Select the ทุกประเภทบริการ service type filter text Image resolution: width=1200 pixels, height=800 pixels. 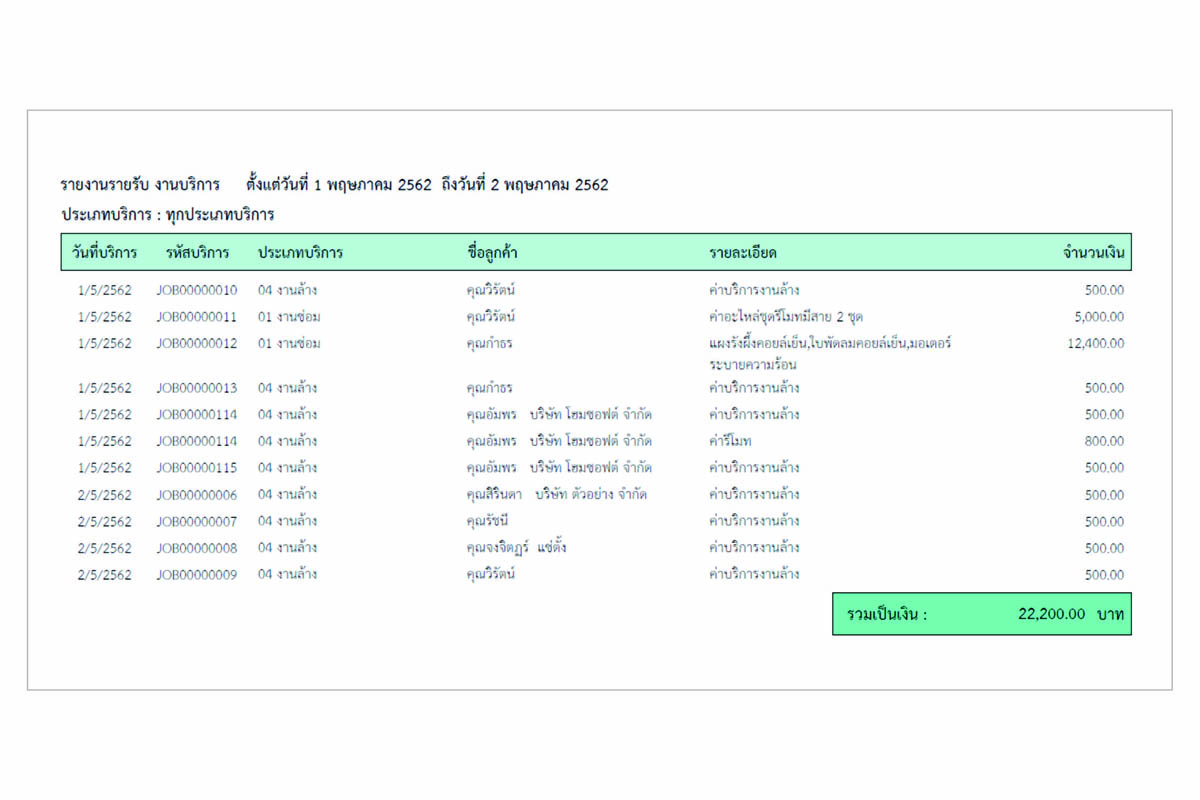[220, 215]
